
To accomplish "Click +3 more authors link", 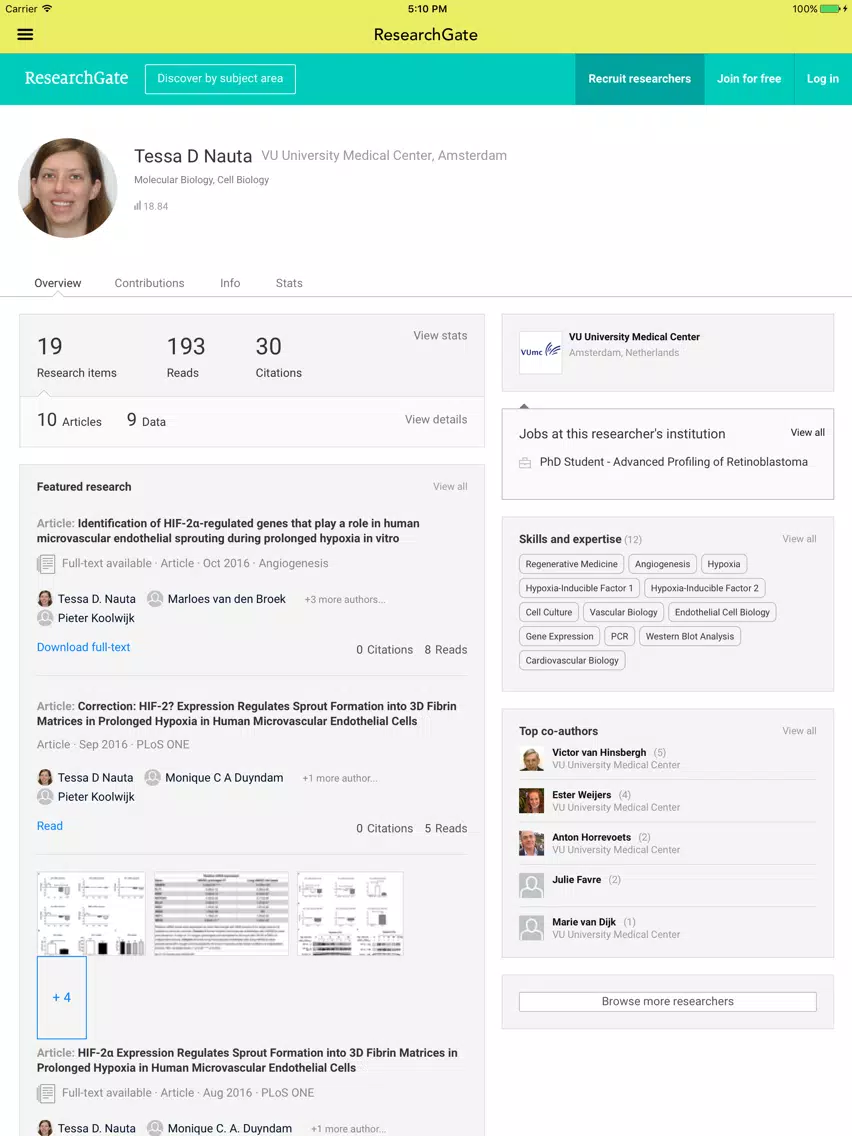I will [345, 600].
